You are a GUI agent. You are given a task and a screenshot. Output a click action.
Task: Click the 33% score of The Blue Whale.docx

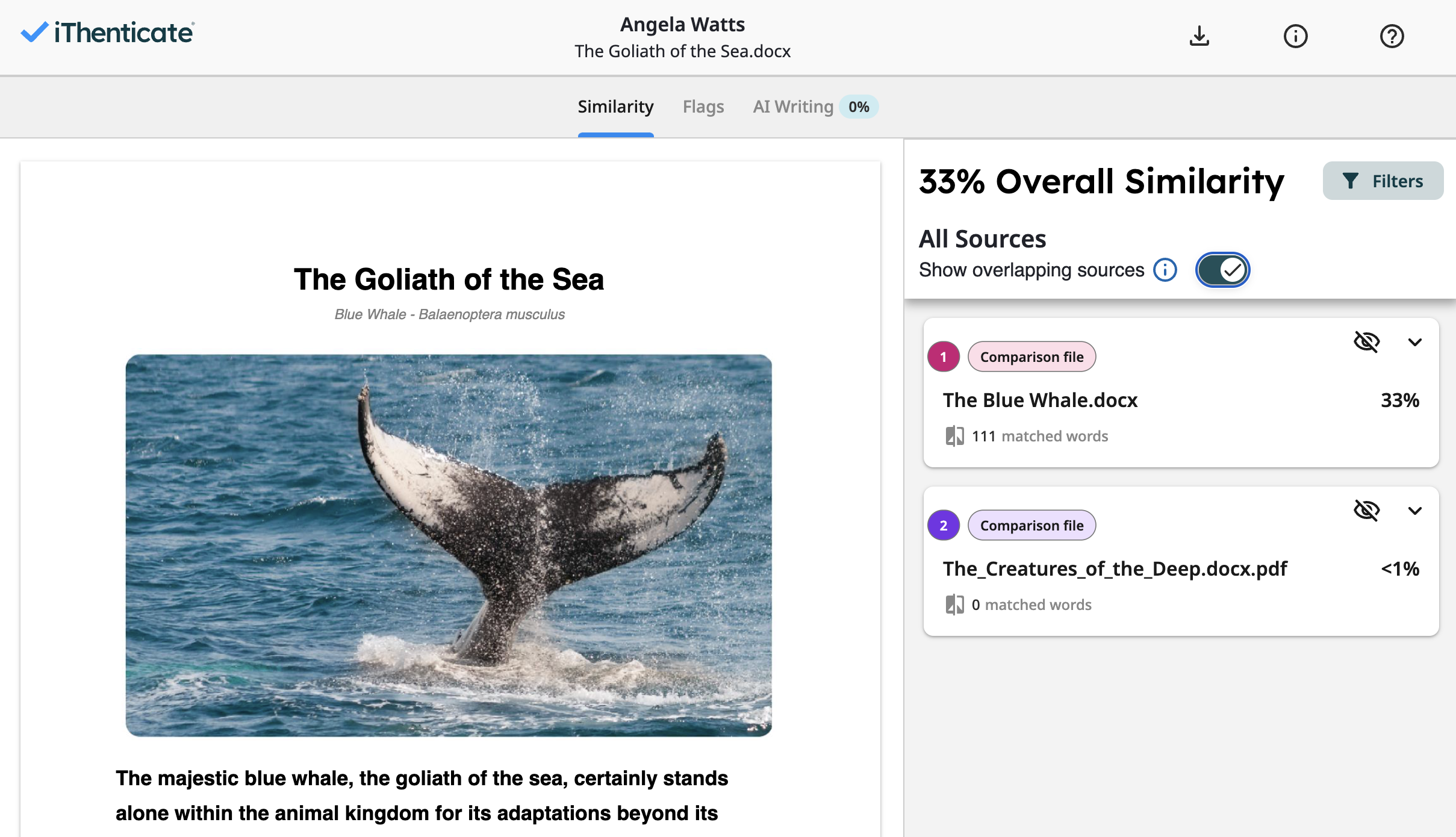pyautogui.click(x=1400, y=400)
